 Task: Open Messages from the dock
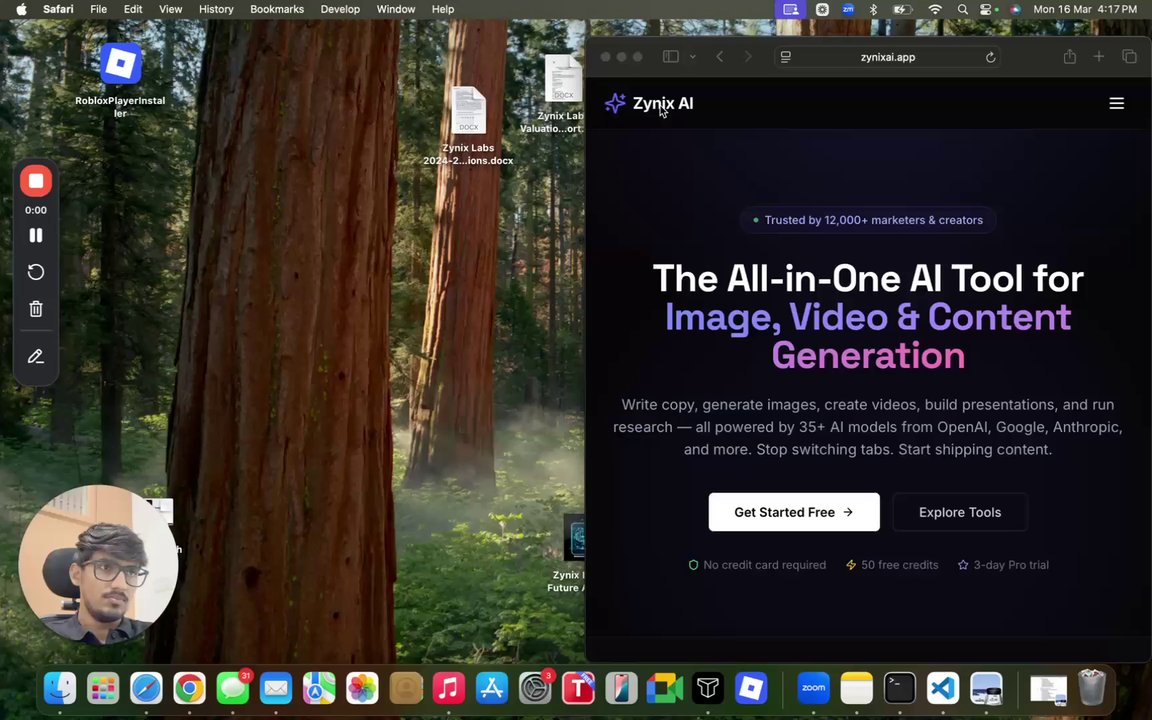233,688
